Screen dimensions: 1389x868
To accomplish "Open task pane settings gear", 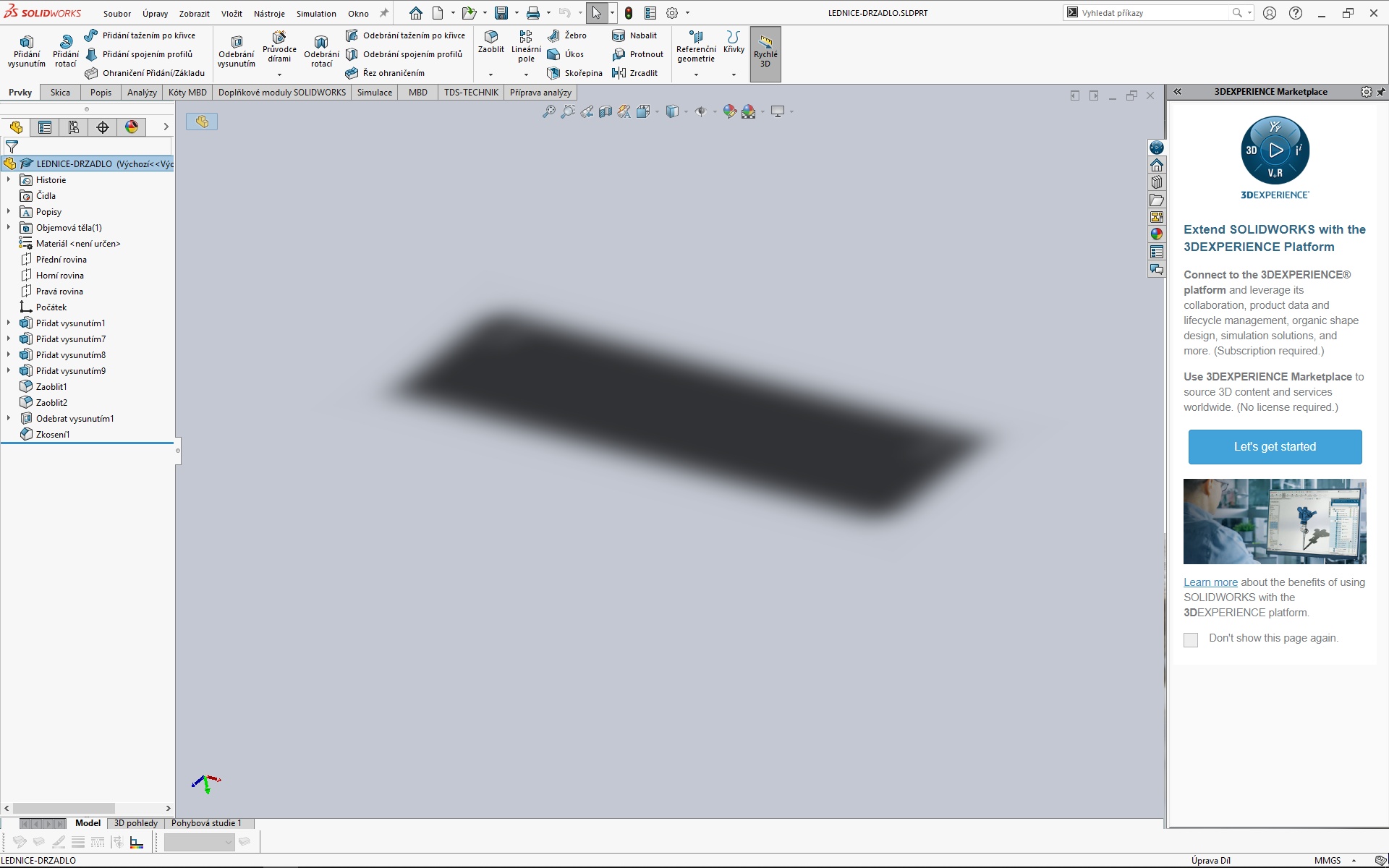I will (x=1366, y=92).
